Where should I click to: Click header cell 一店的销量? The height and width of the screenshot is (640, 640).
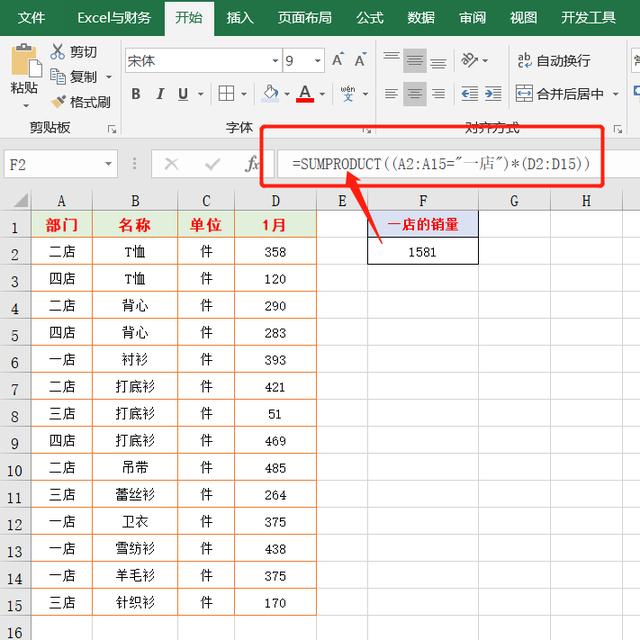click(423, 224)
